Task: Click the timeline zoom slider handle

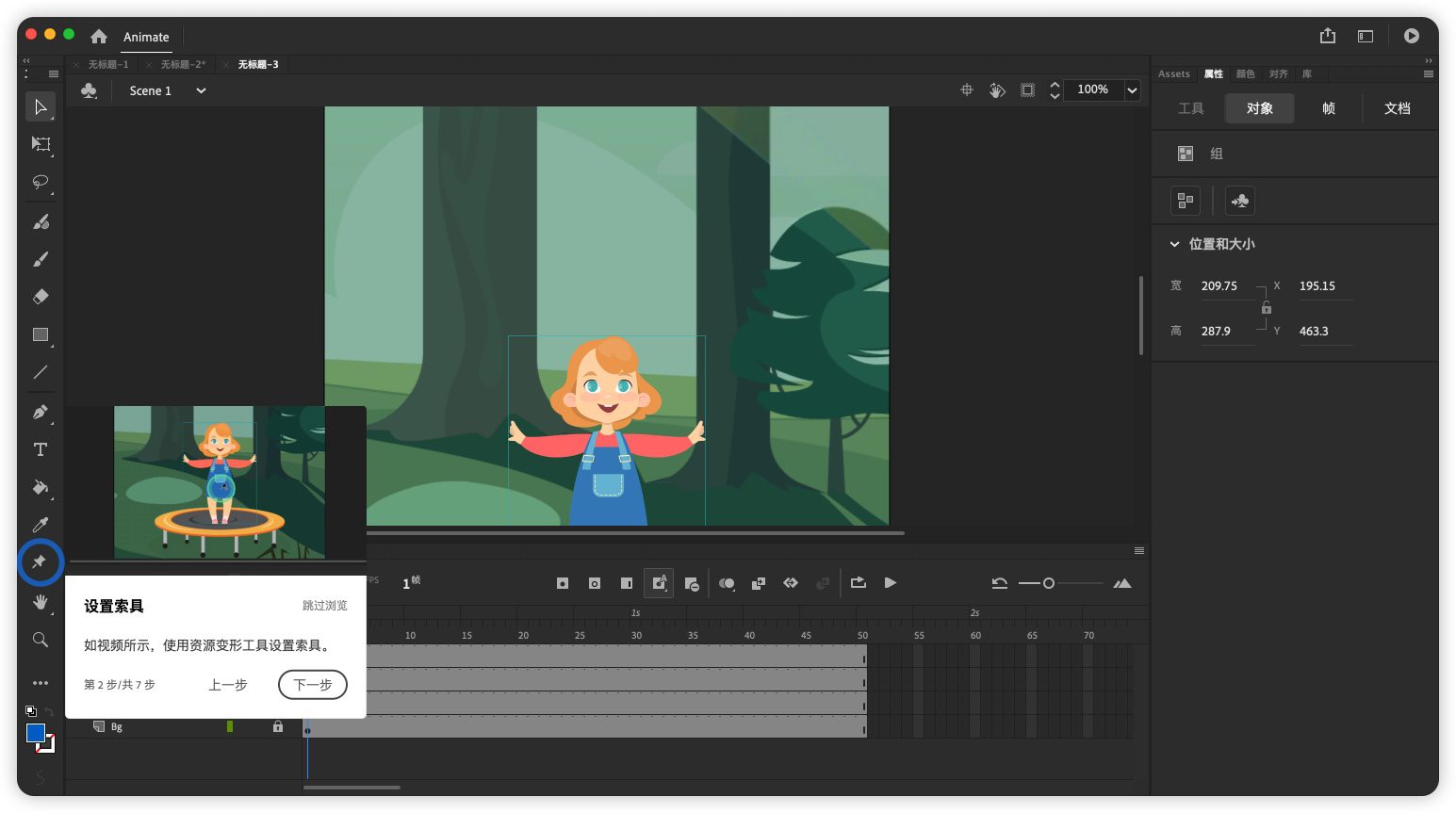Action: pos(1049,584)
